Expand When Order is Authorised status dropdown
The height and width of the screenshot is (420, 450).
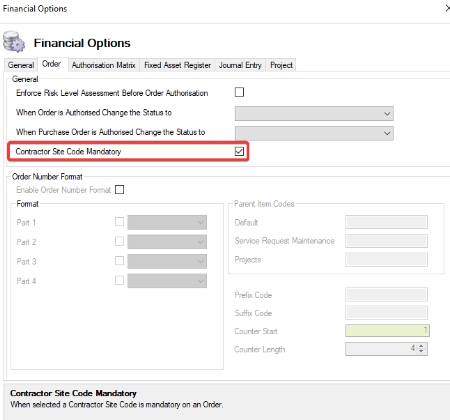tap(314, 114)
